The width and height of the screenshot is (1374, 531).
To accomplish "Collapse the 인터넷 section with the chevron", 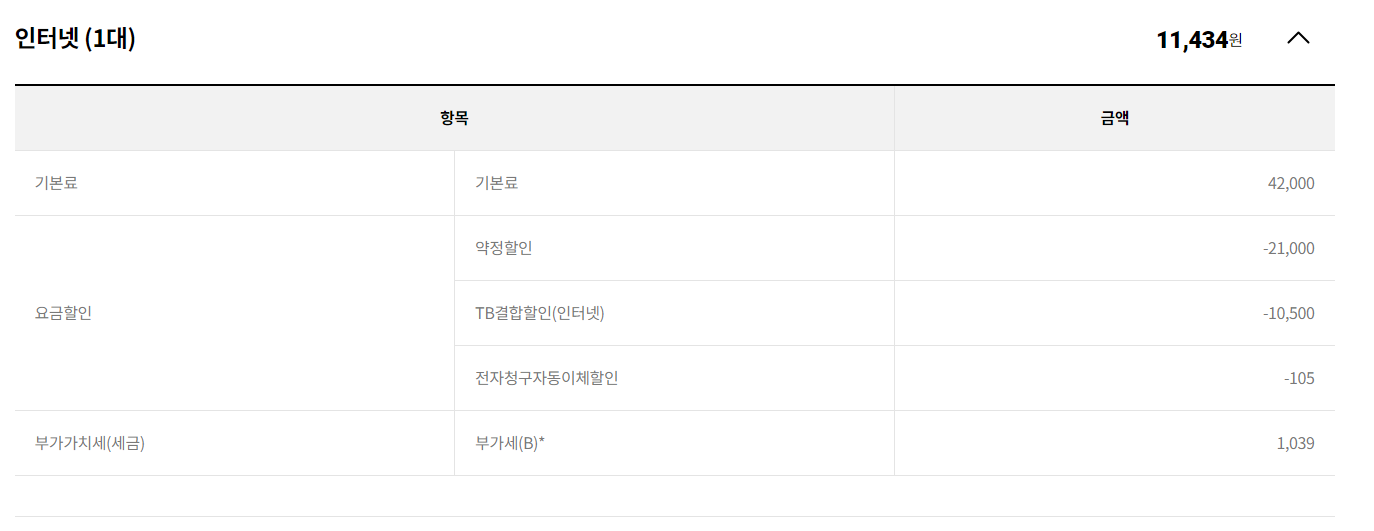I will pyautogui.click(x=1298, y=39).
